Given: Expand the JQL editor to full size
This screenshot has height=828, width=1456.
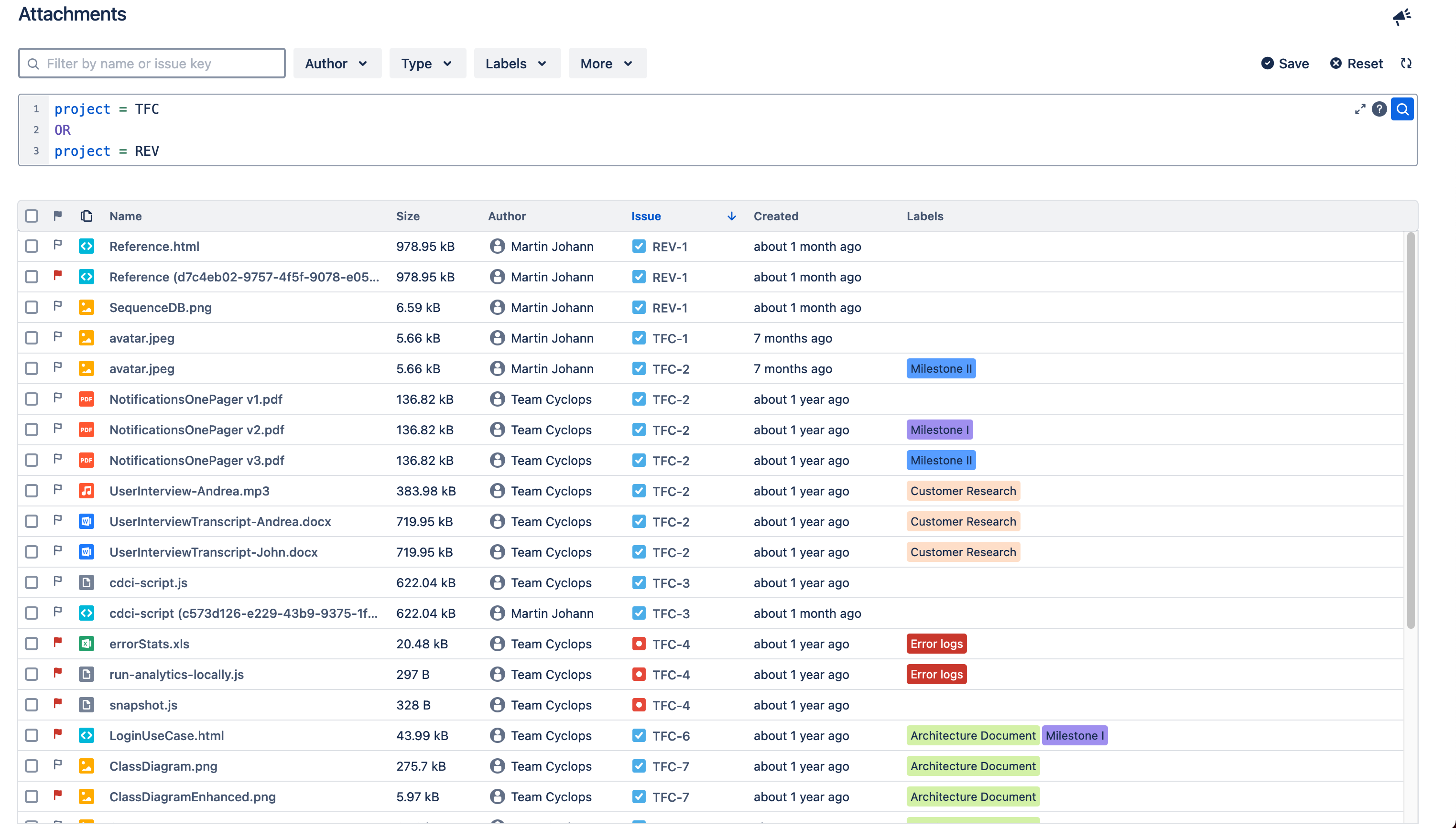Looking at the screenshot, I should (1360, 109).
